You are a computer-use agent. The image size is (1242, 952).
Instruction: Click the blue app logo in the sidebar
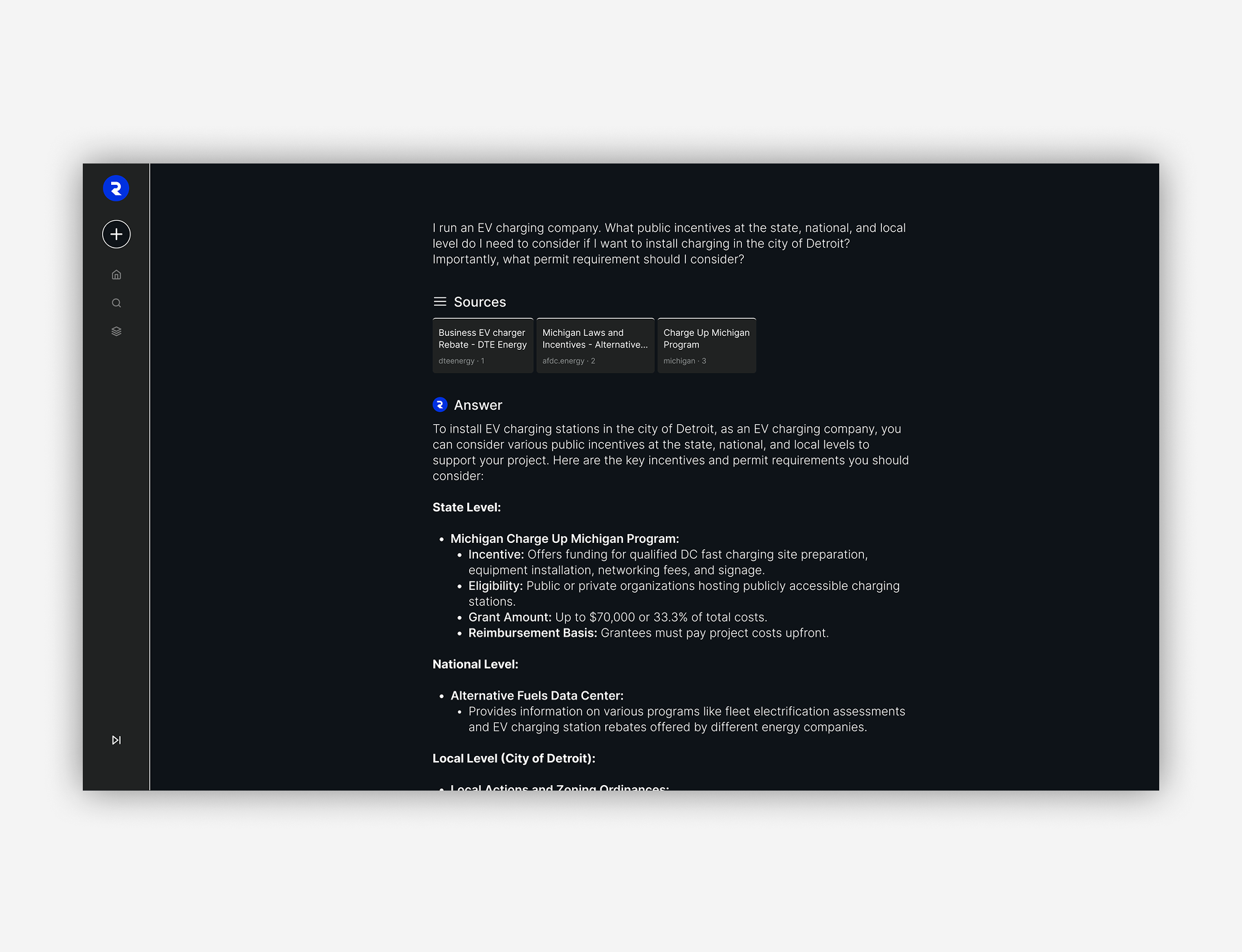pos(116,188)
